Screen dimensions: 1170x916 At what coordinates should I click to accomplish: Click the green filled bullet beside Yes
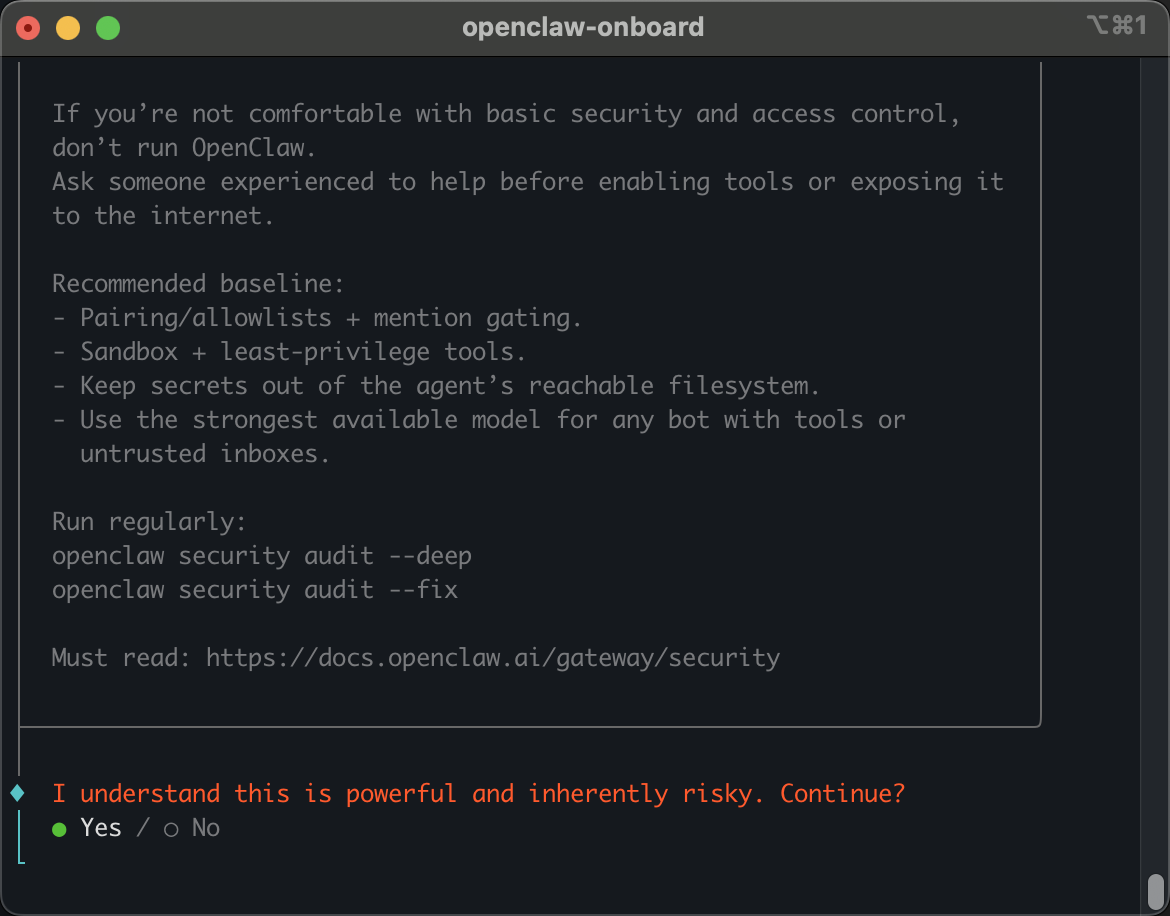click(59, 829)
